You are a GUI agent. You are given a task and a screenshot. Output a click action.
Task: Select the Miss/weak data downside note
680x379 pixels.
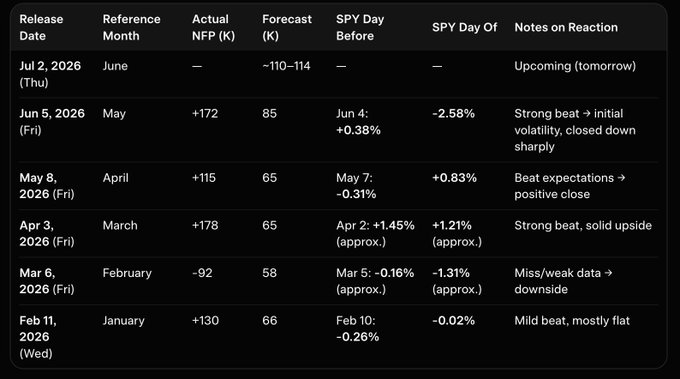563,281
